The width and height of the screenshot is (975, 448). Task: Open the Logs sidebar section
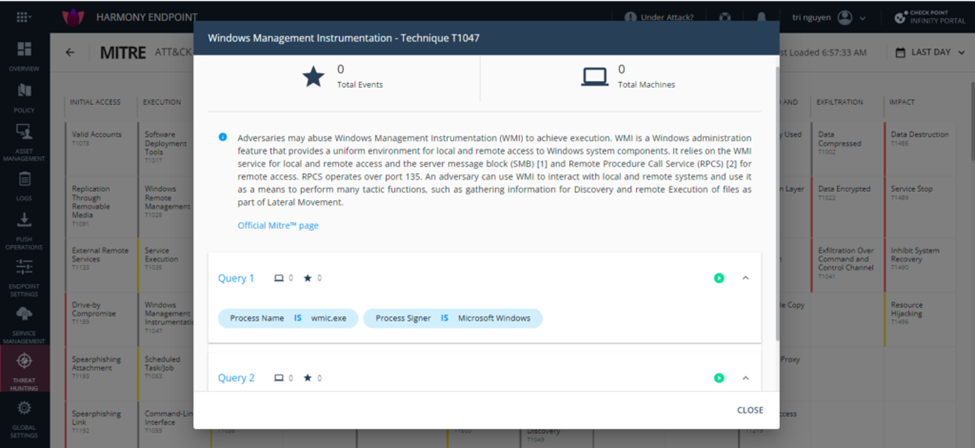pyautogui.click(x=24, y=186)
